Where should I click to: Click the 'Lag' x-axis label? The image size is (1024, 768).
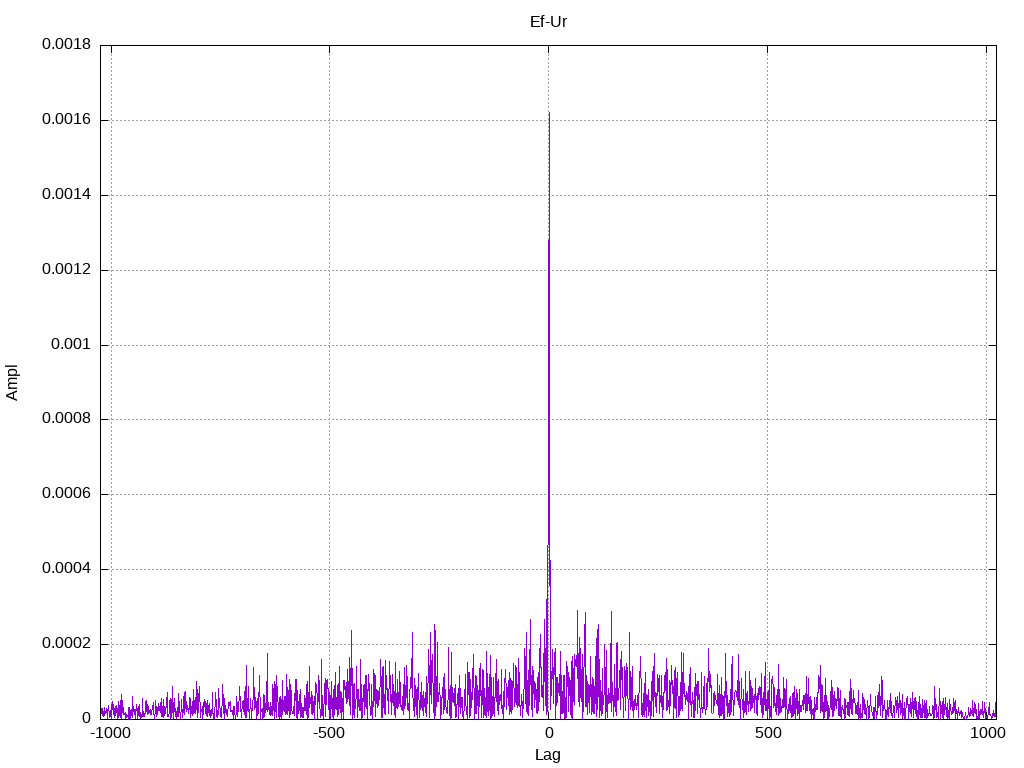548,755
